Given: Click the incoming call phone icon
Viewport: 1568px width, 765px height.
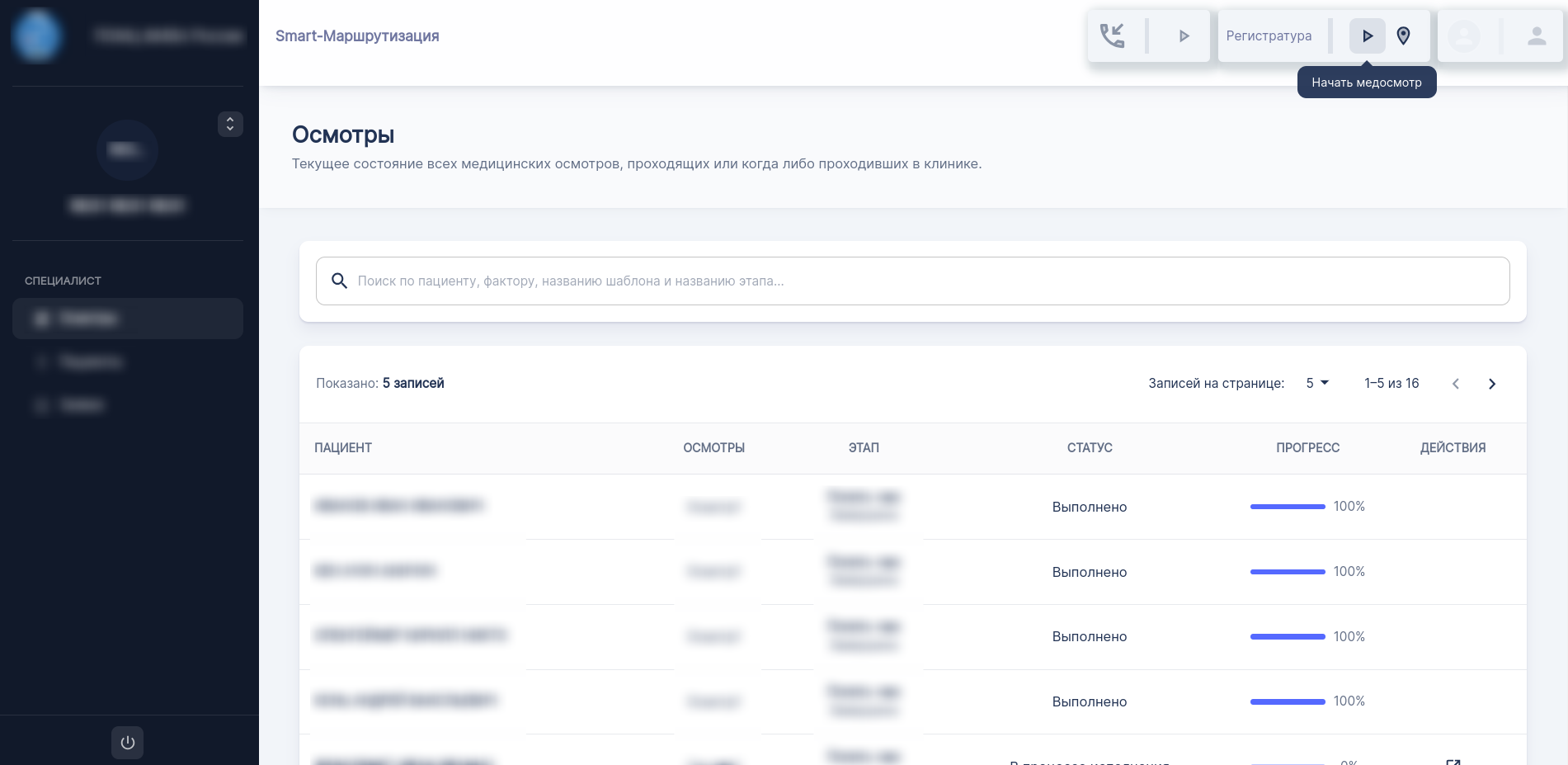Looking at the screenshot, I should point(1112,35).
